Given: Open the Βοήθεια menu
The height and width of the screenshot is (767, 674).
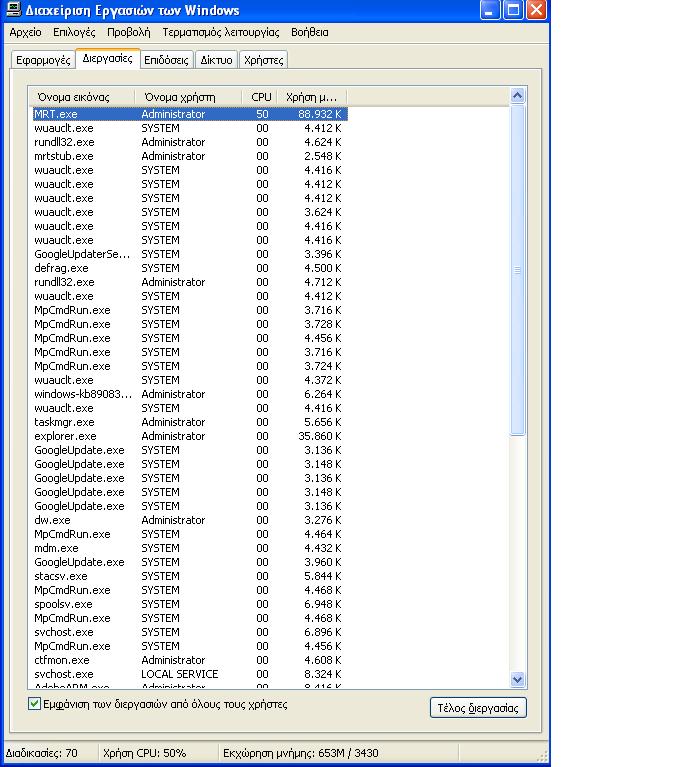Looking at the screenshot, I should (x=310, y=32).
